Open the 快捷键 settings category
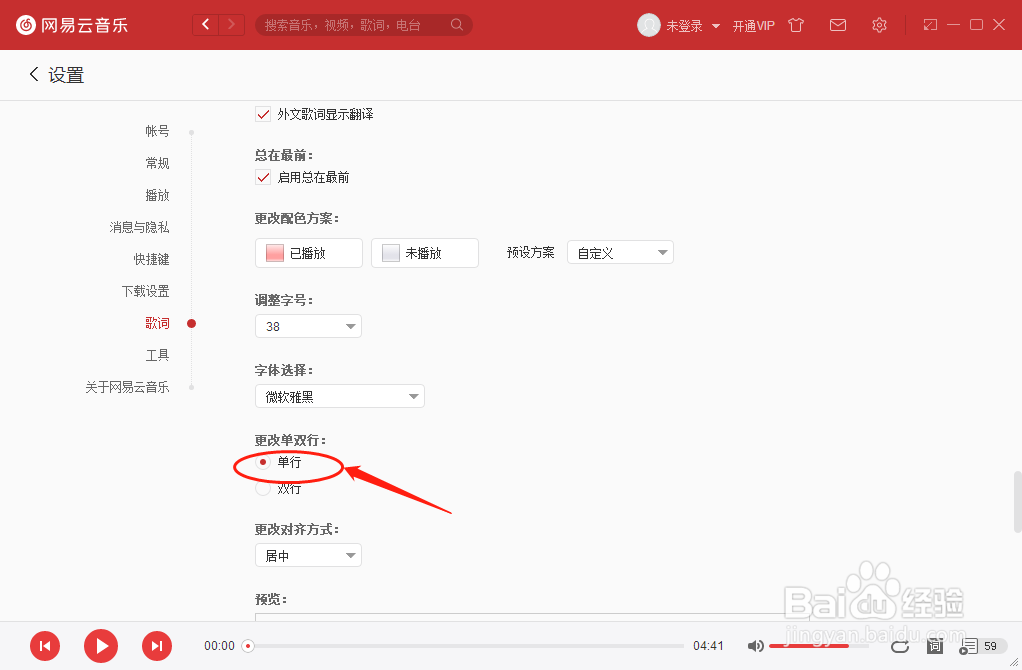The height and width of the screenshot is (670, 1022). (151, 258)
